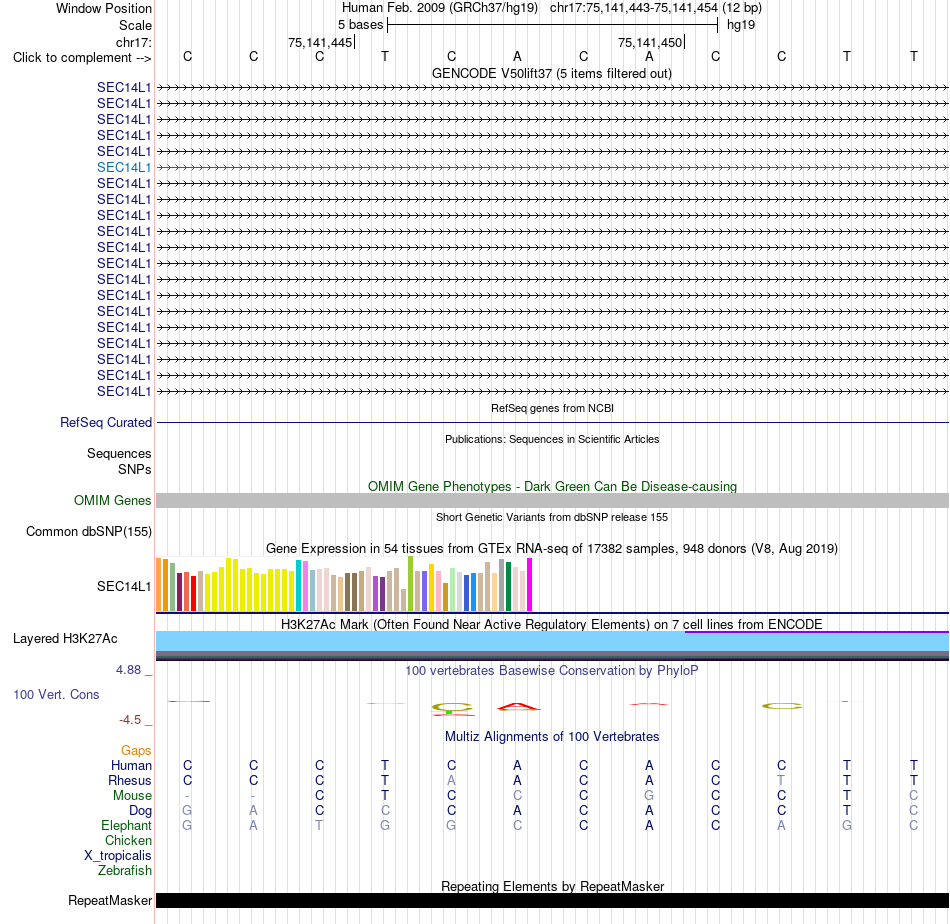Click the chr17: ruler label
The height and width of the screenshot is (924, 950).
(133, 42)
